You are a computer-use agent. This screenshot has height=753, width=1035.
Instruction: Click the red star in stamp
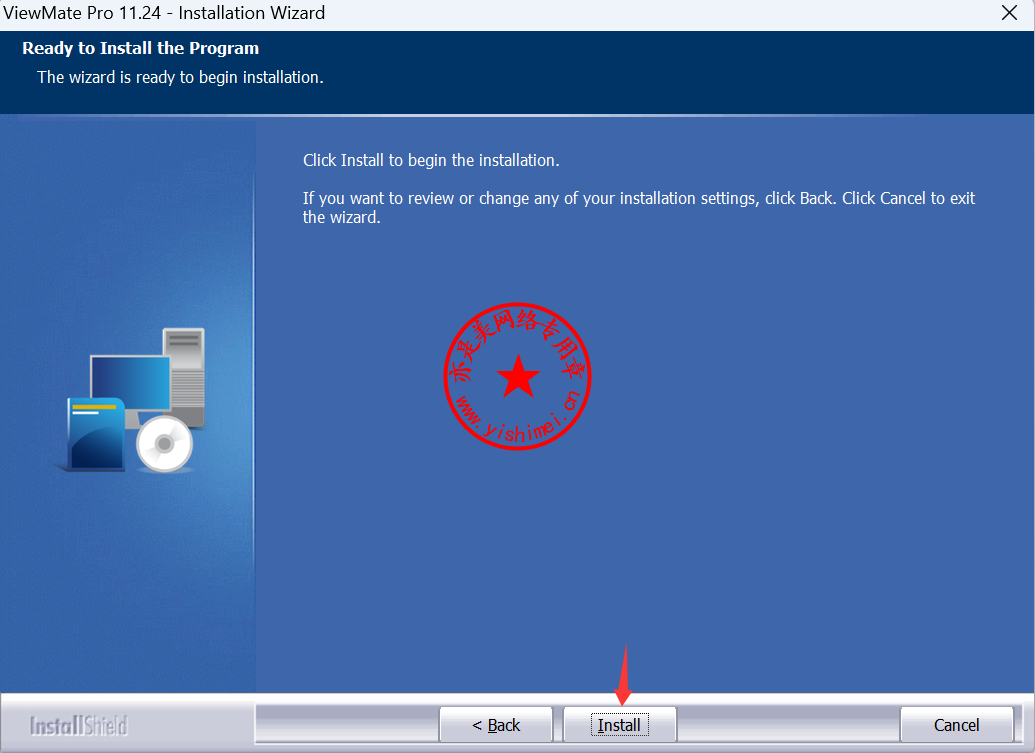(518, 377)
